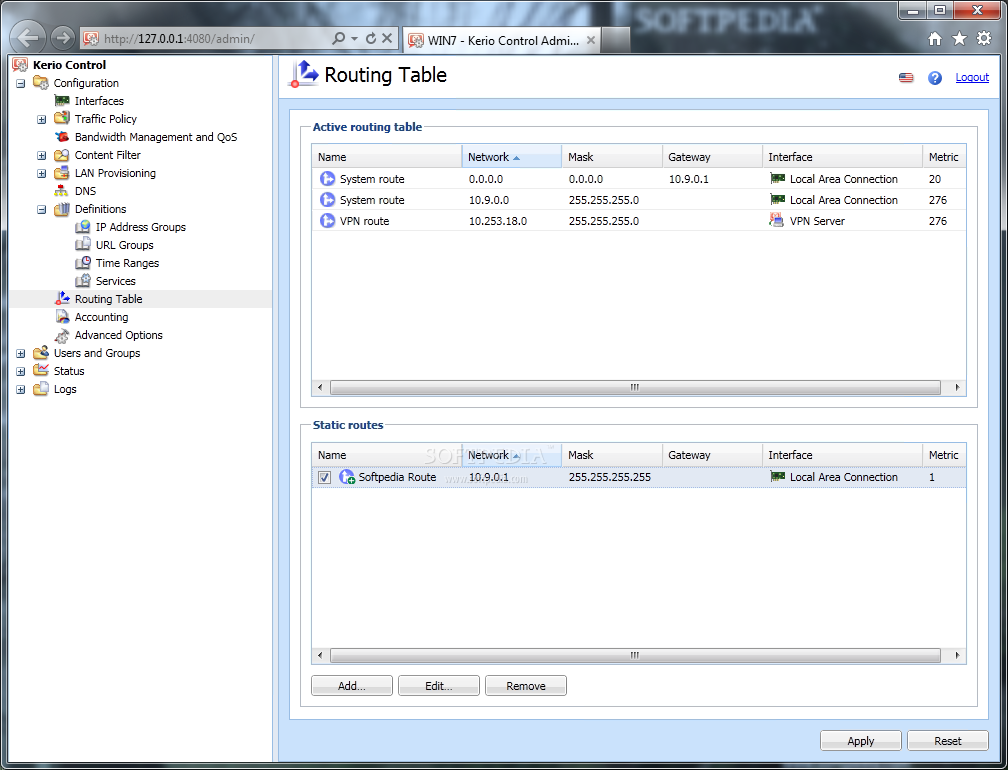Click the Remove button

coord(525,686)
